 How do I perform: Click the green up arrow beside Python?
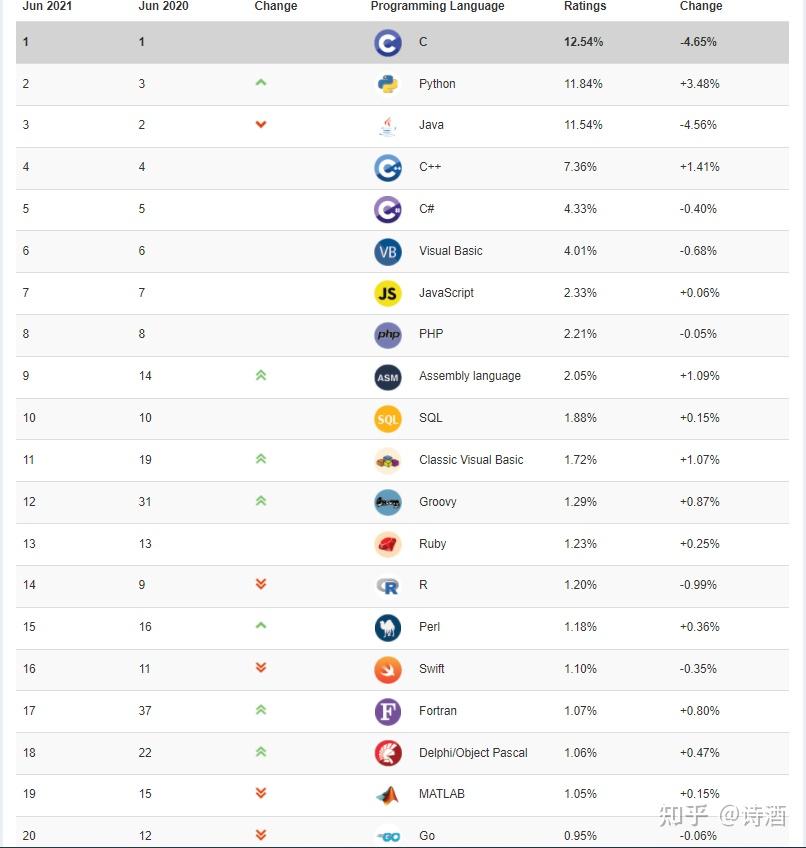(x=261, y=83)
